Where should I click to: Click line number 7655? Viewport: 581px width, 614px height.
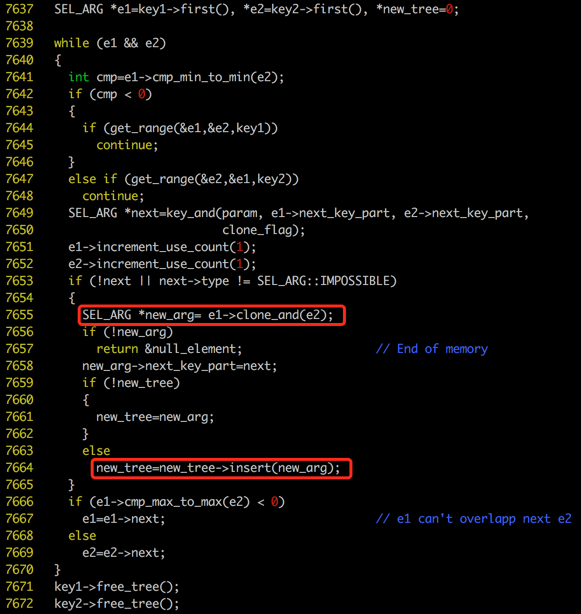[x=20, y=315]
